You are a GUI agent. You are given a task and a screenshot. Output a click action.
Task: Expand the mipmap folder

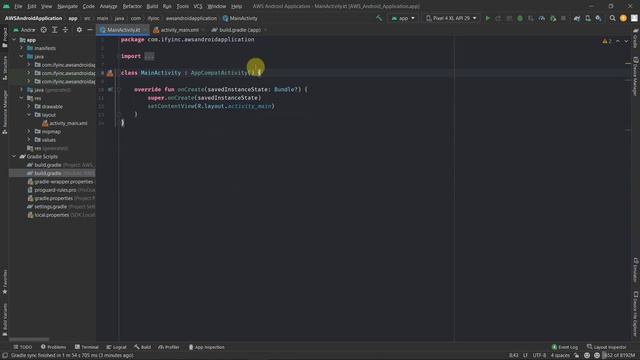(x=29, y=131)
